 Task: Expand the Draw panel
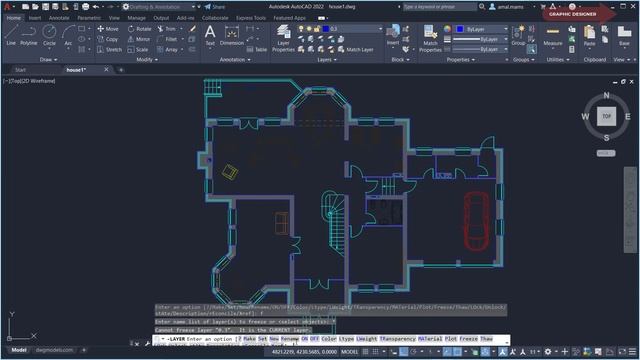click(48, 60)
